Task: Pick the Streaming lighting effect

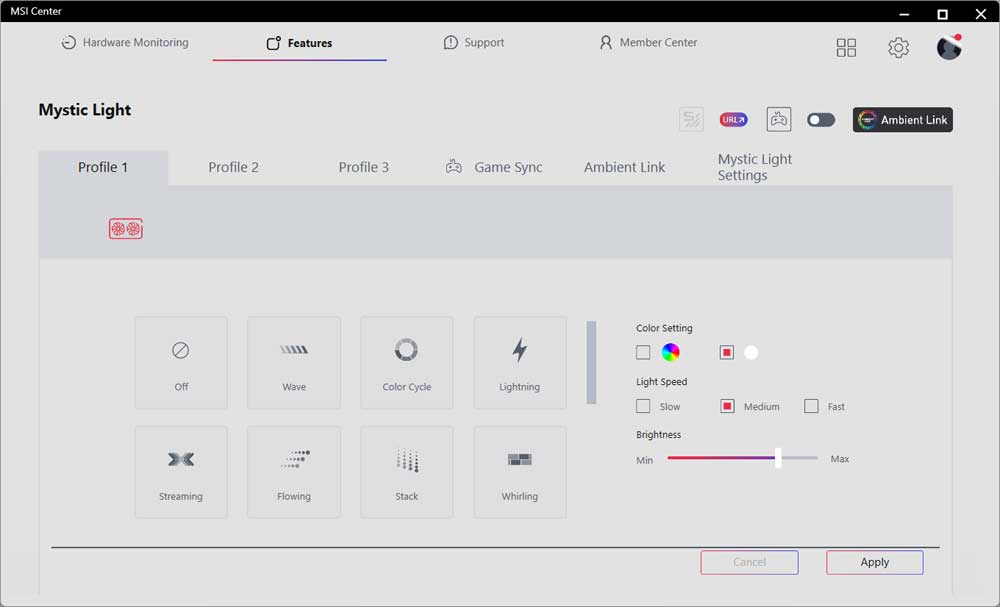Action: click(181, 472)
